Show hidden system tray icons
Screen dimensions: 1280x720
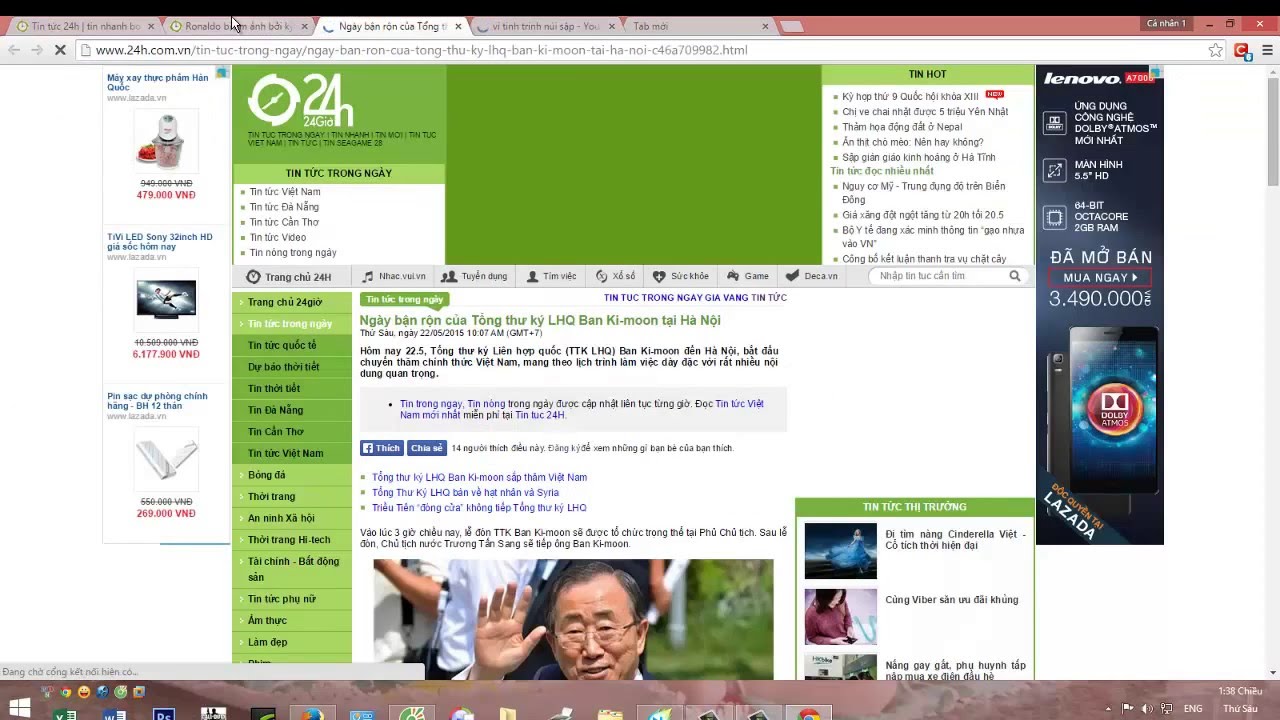point(1111,709)
